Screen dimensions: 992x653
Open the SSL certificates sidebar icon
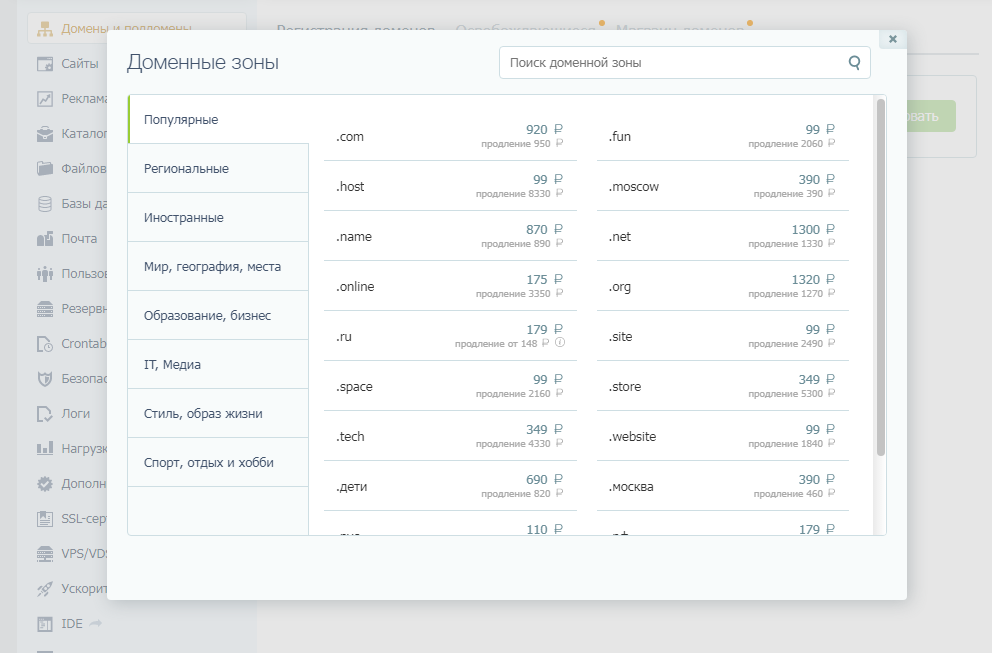pyautogui.click(x=45, y=519)
